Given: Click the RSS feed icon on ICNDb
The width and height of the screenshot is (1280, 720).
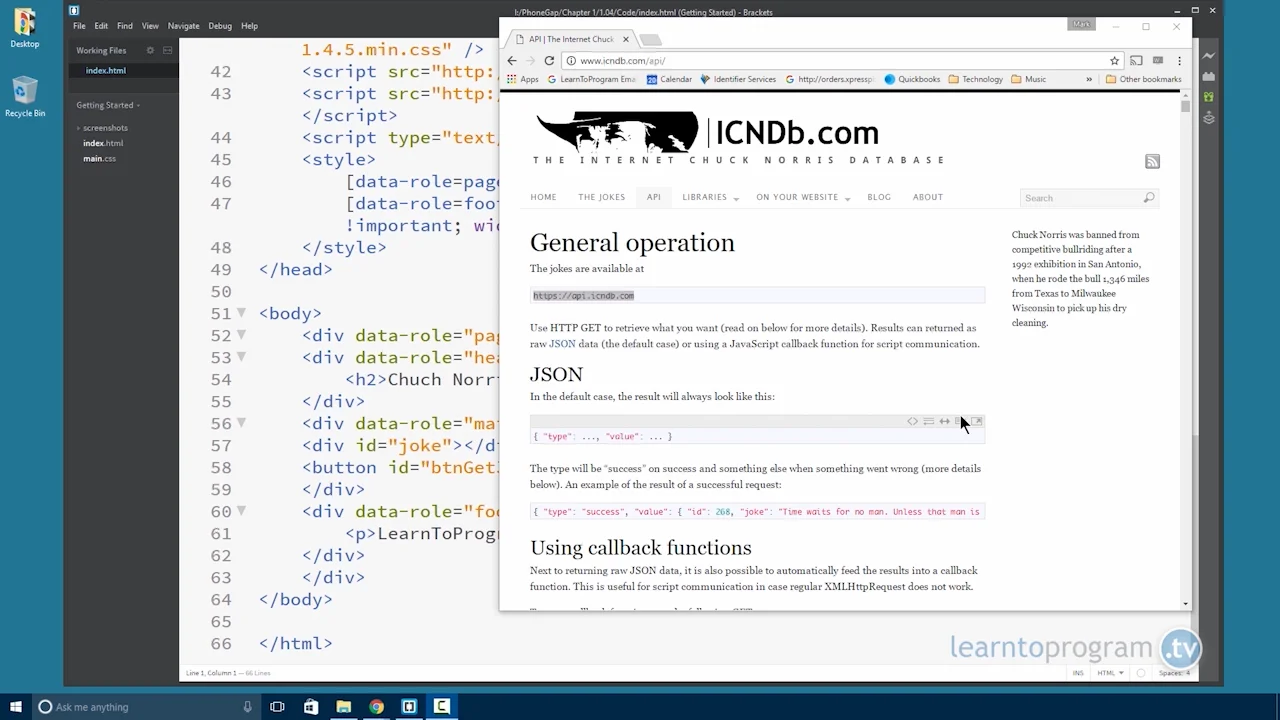Looking at the screenshot, I should coord(1152,161).
